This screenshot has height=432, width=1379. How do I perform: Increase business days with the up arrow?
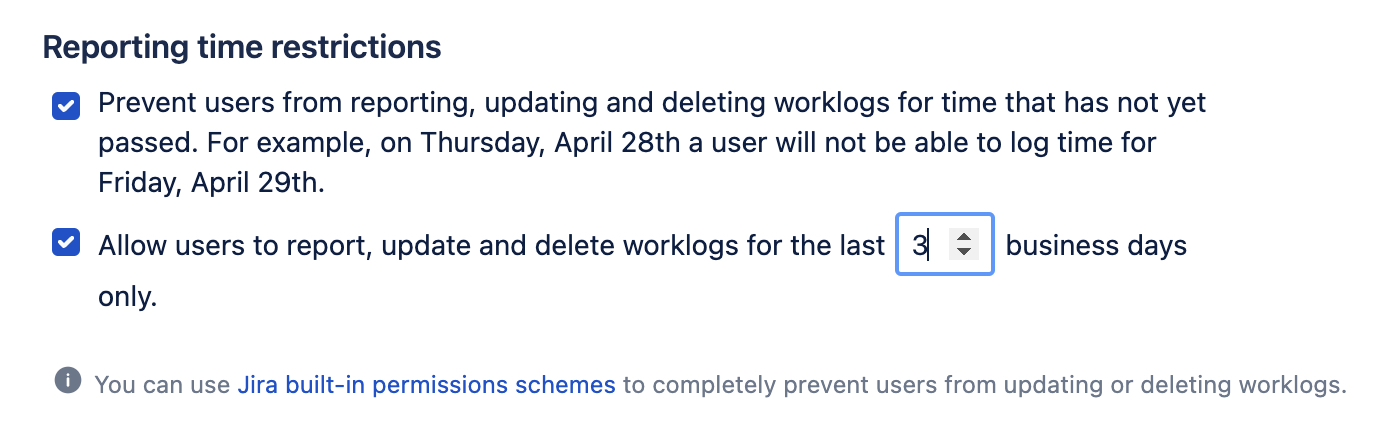pos(963,237)
